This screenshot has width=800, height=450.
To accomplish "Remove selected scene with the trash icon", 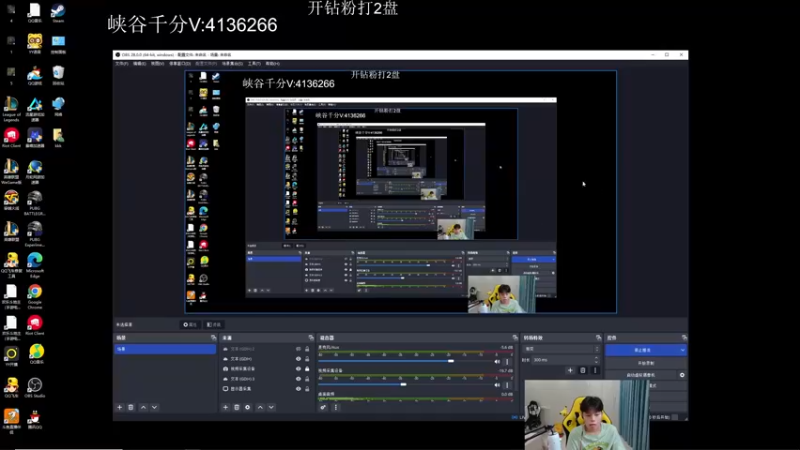I will tap(131, 407).
